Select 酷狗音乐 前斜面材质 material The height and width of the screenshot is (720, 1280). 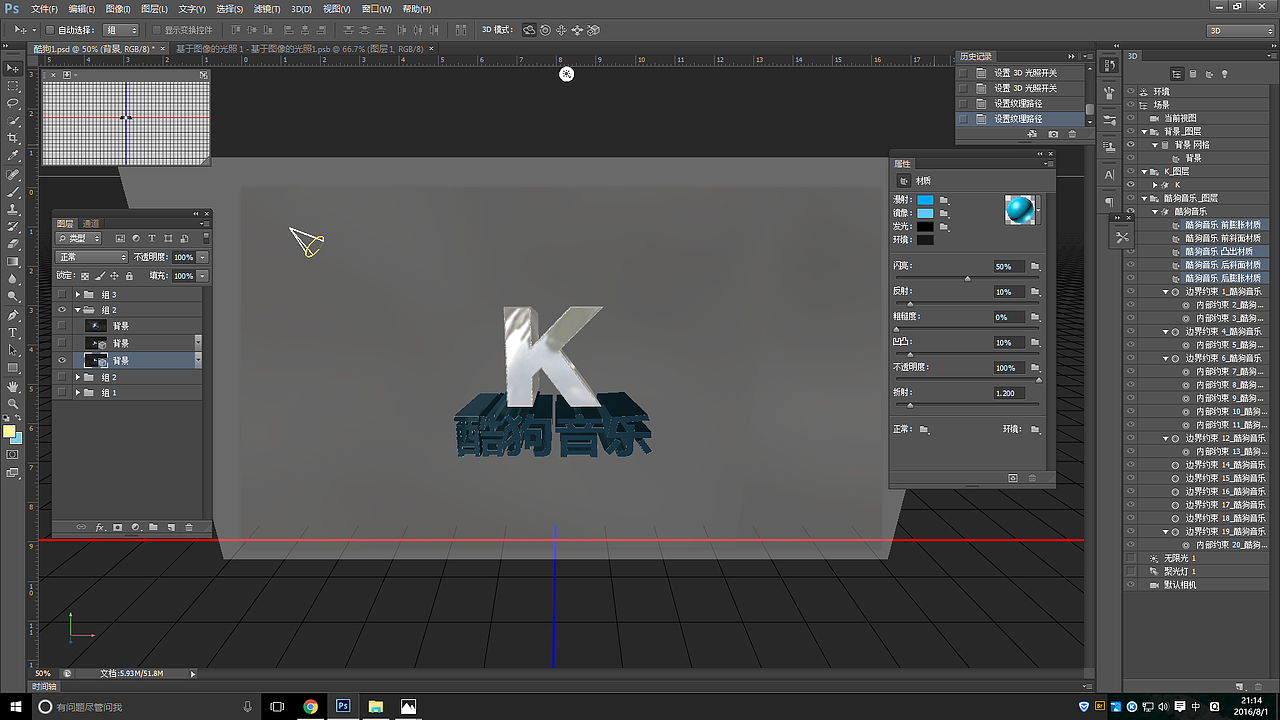click(x=1222, y=238)
